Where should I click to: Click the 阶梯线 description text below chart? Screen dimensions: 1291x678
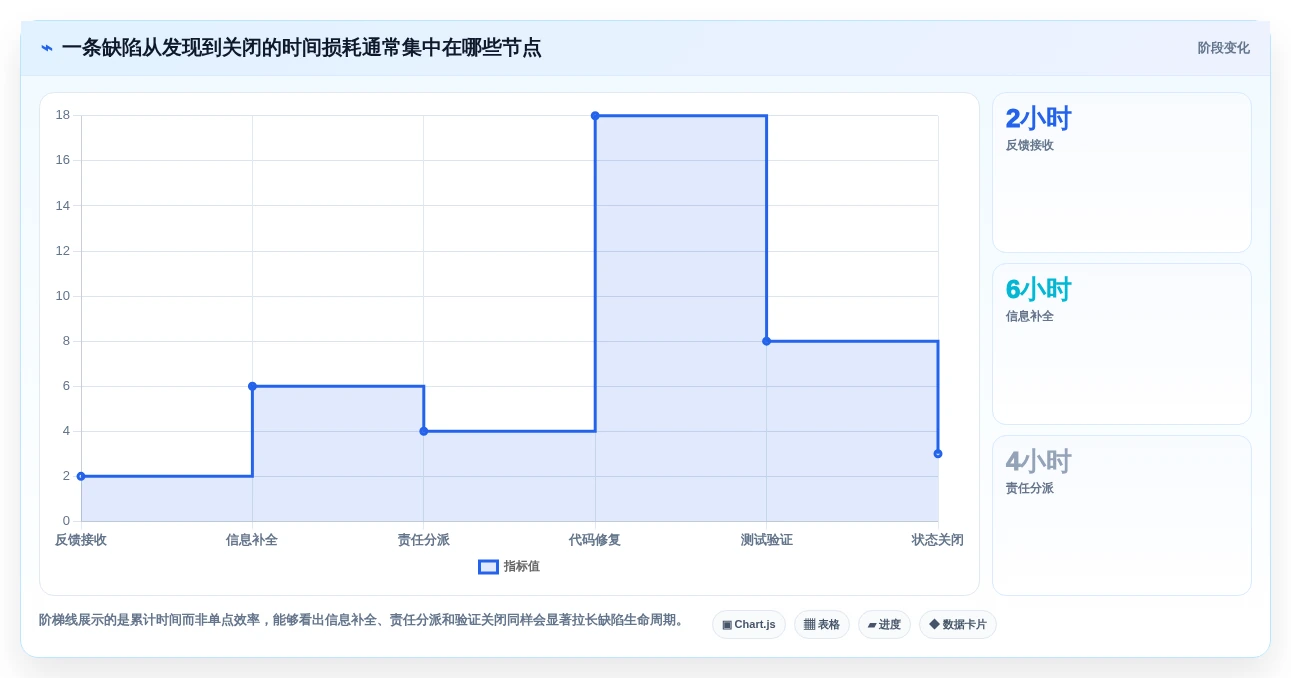click(x=363, y=620)
